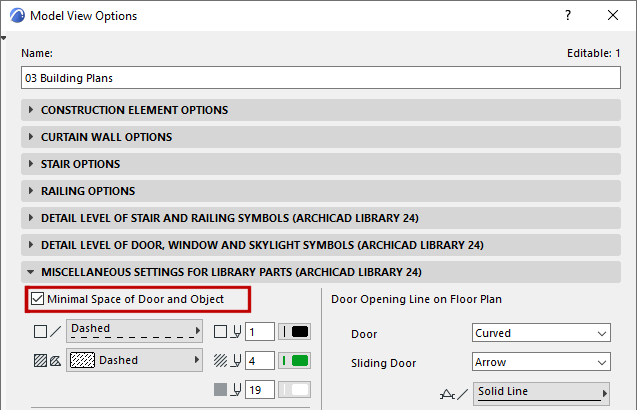Click fill pen hatch icon beside field 4
The width and height of the screenshot is (637, 410).
(x=220, y=360)
